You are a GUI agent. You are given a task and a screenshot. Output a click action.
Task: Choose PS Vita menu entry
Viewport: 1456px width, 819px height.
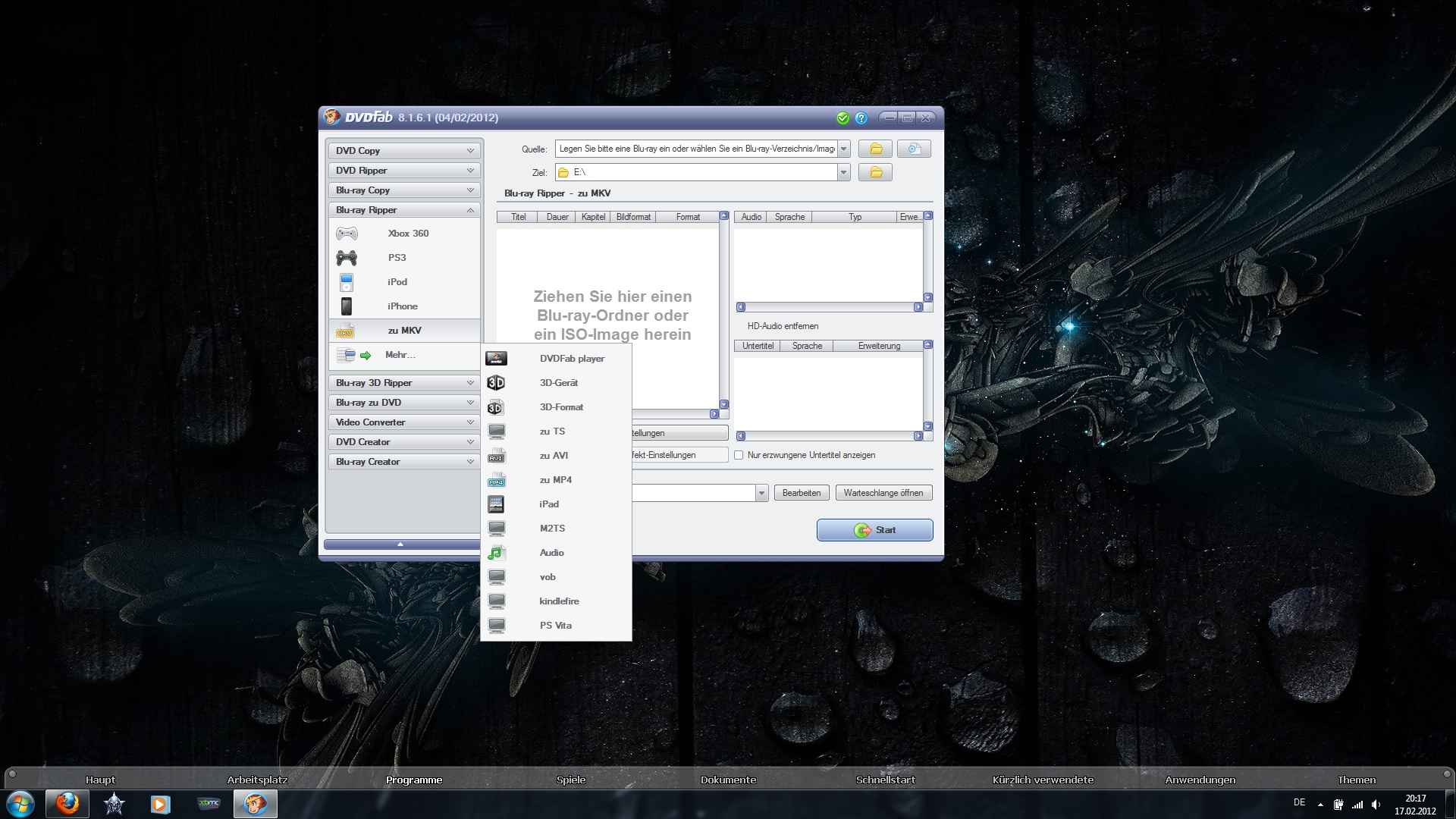pos(556,626)
